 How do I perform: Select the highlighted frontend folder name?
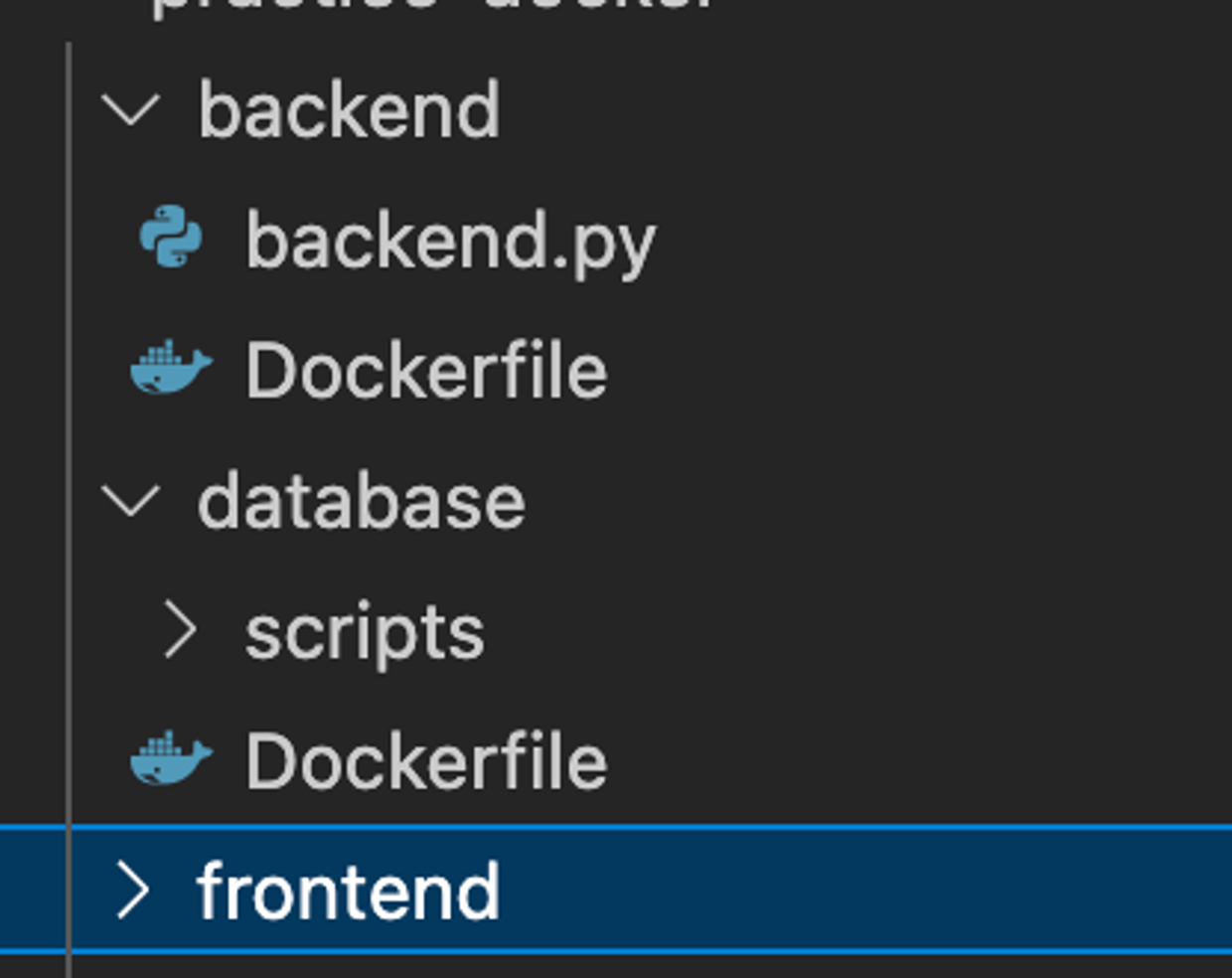tap(348, 892)
